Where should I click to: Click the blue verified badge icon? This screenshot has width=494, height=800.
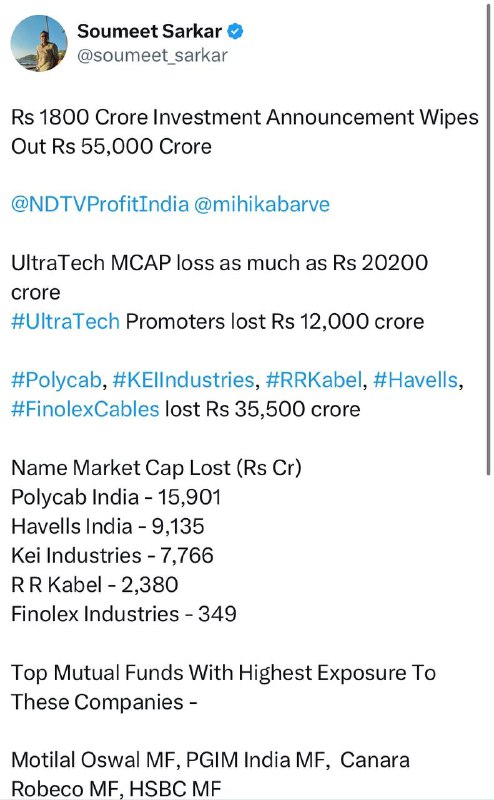pyautogui.click(x=235, y=31)
